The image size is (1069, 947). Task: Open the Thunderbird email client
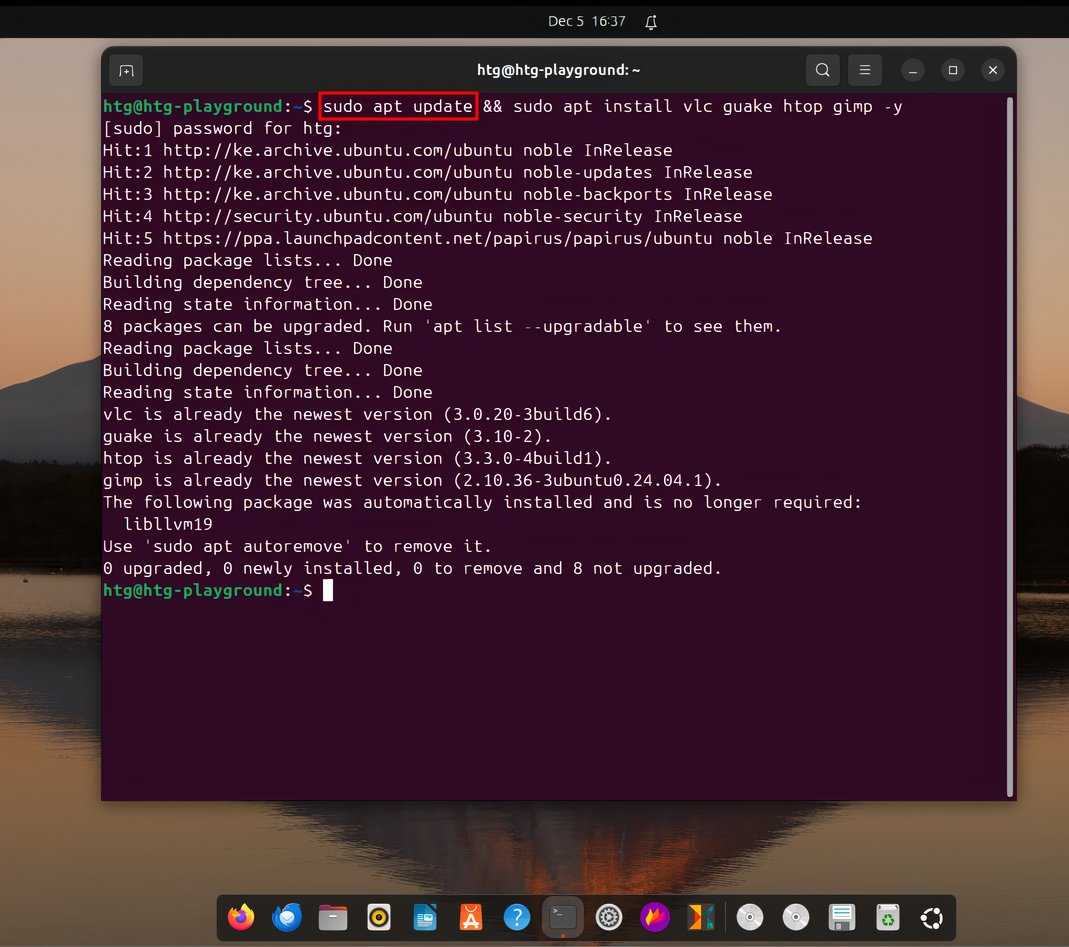286,917
